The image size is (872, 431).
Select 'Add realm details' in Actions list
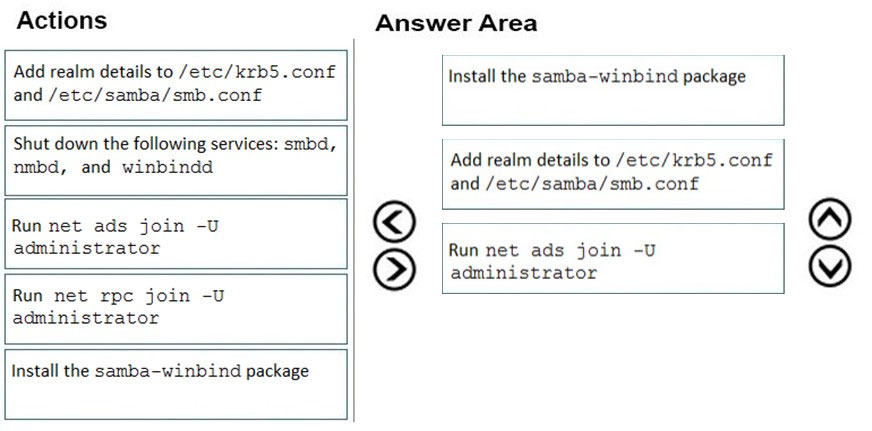[x=176, y=85]
